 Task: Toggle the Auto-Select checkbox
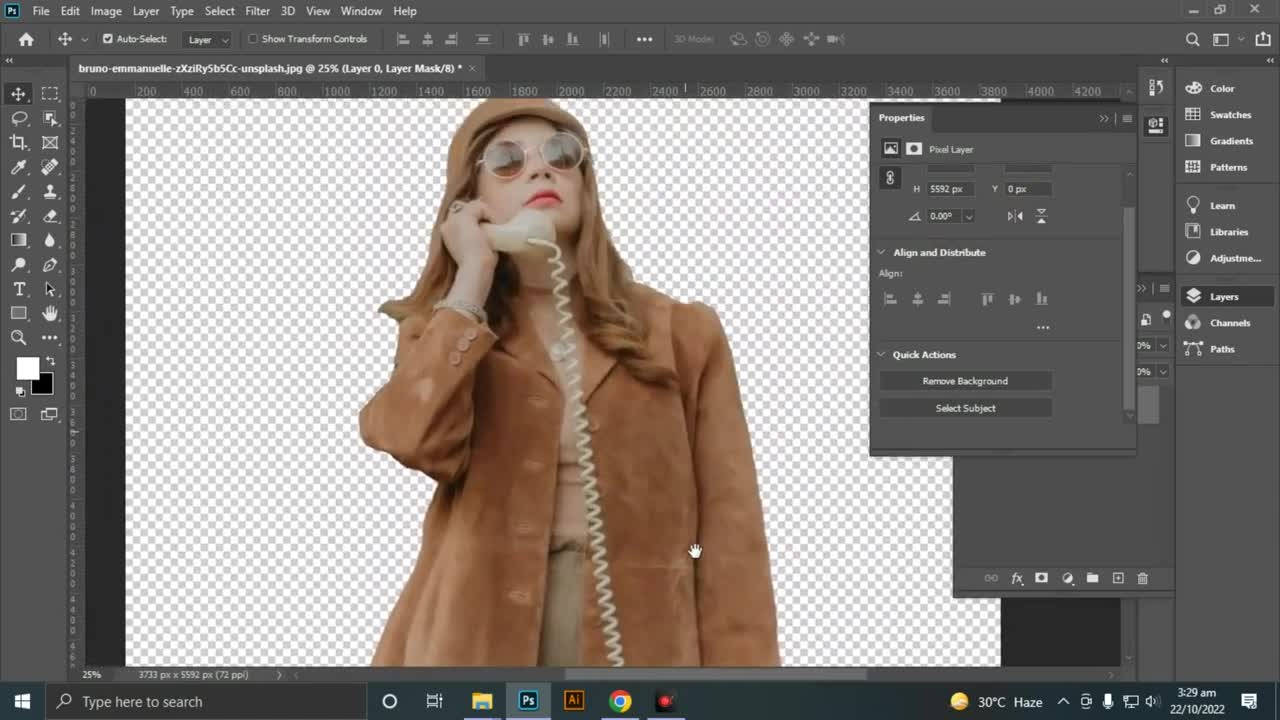108,39
